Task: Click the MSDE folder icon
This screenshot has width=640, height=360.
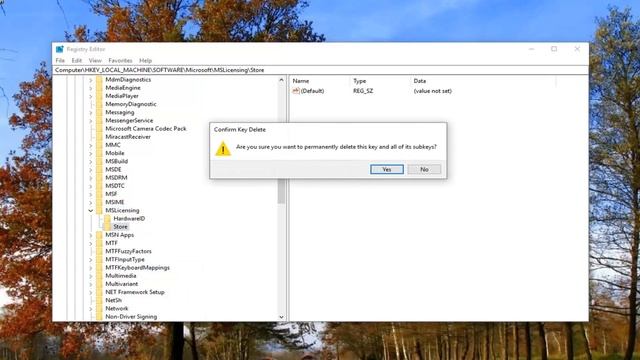Action: pos(99,169)
